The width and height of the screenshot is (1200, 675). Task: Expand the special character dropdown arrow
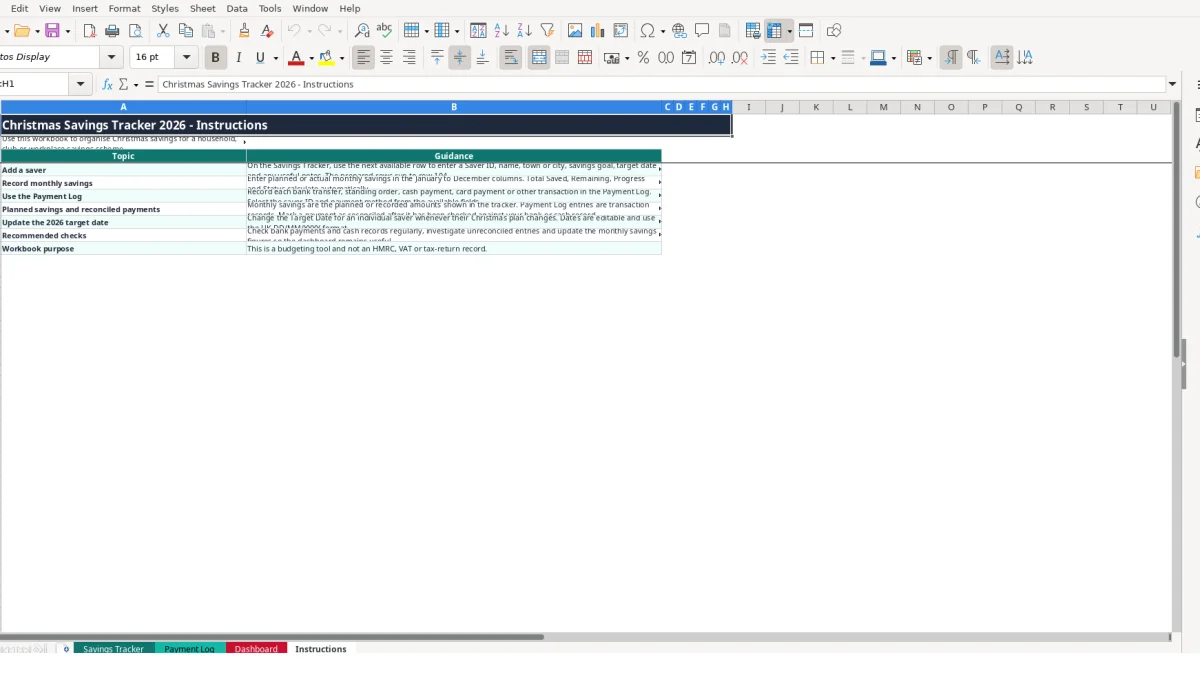pyautogui.click(x=663, y=31)
